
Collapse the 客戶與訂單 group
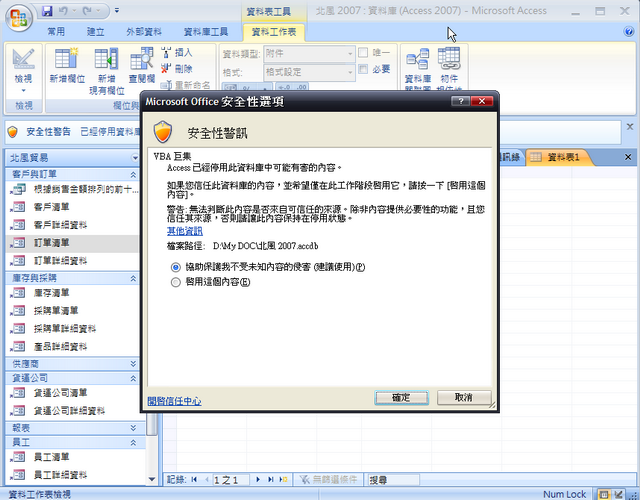(x=133, y=175)
